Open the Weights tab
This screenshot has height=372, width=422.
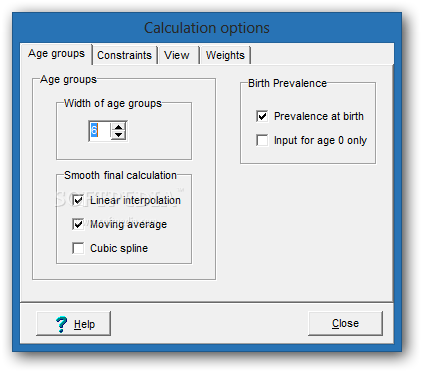tap(225, 55)
